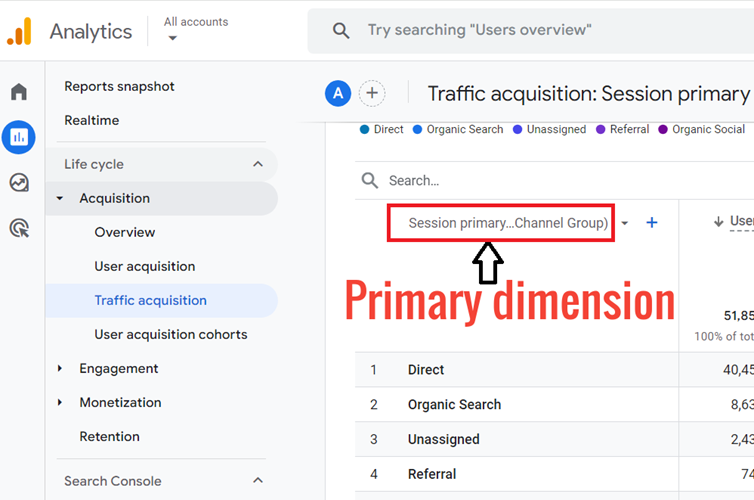Image resolution: width=754 pixels, height=500 pixels.
Task: Click the Monetization menu label
Action: click(x=121, y=402)
